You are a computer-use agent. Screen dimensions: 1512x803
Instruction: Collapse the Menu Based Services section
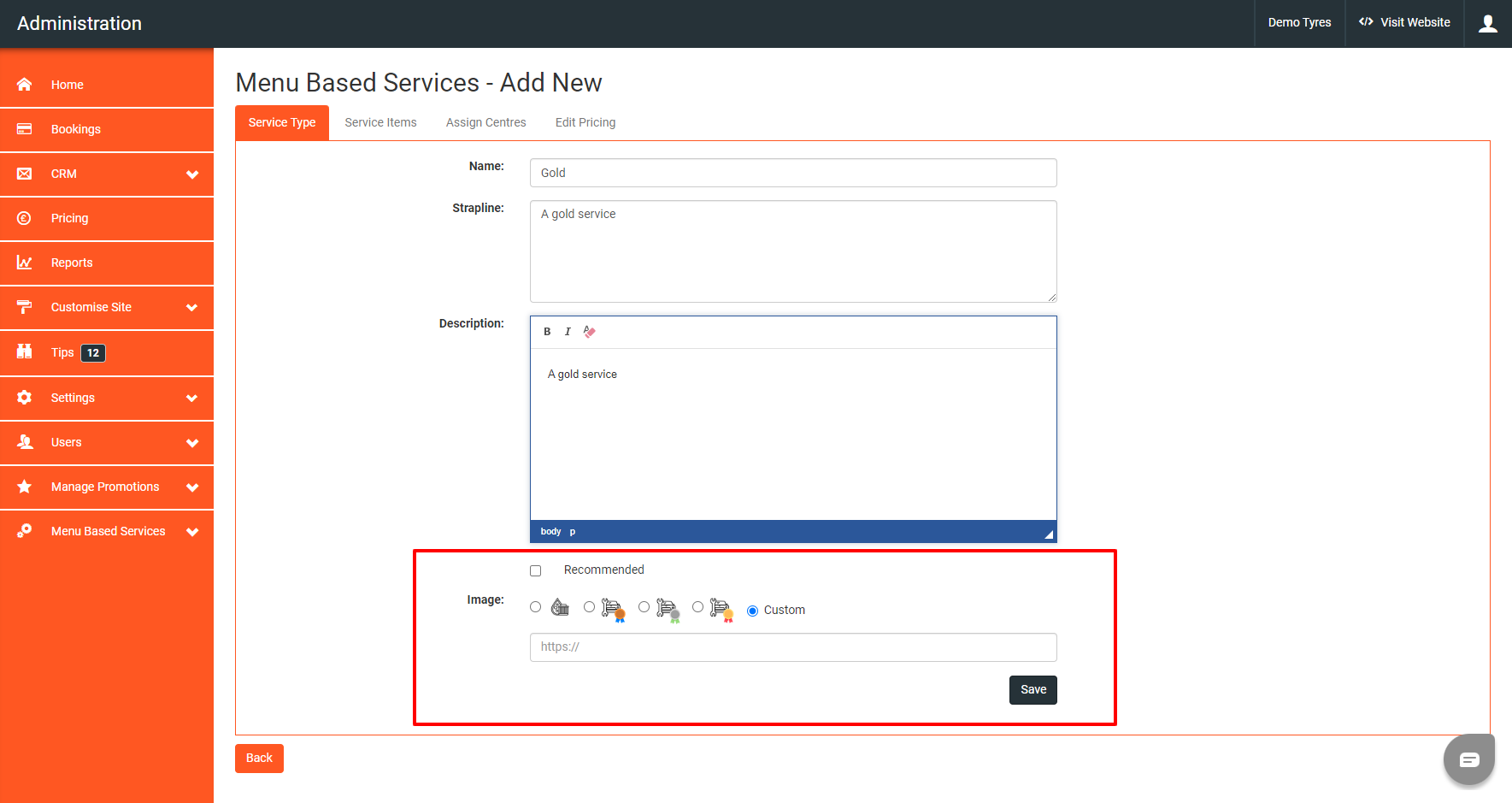pyautogui.click(x=192, y=531)
